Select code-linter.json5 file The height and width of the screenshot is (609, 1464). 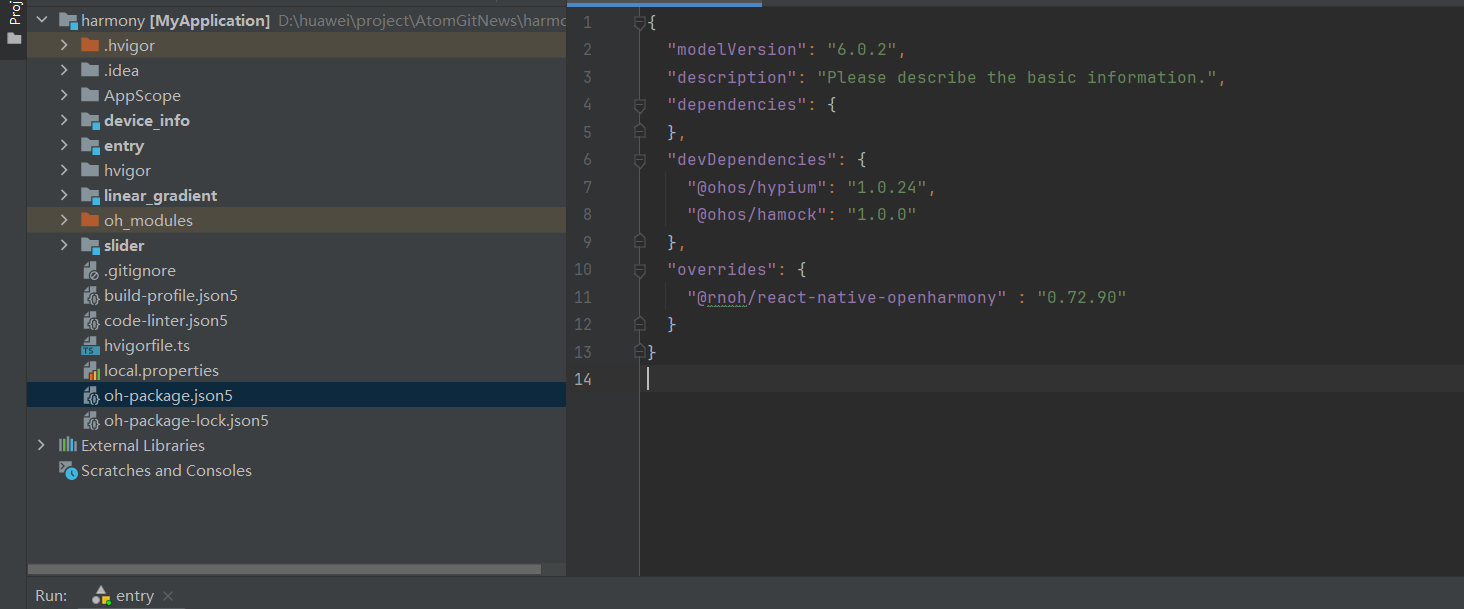[166, 320]
